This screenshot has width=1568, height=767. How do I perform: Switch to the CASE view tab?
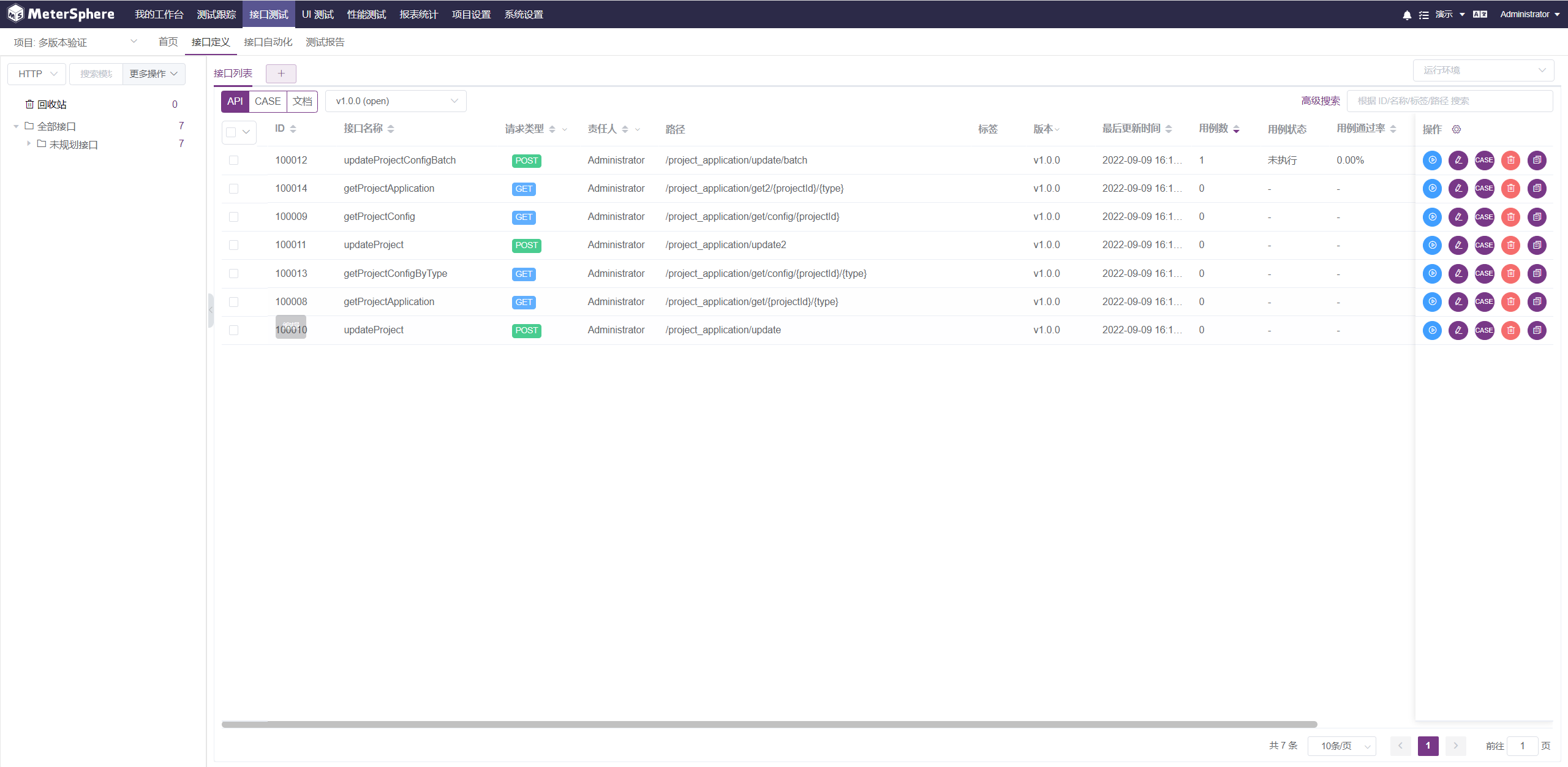(x=268, y=101)
